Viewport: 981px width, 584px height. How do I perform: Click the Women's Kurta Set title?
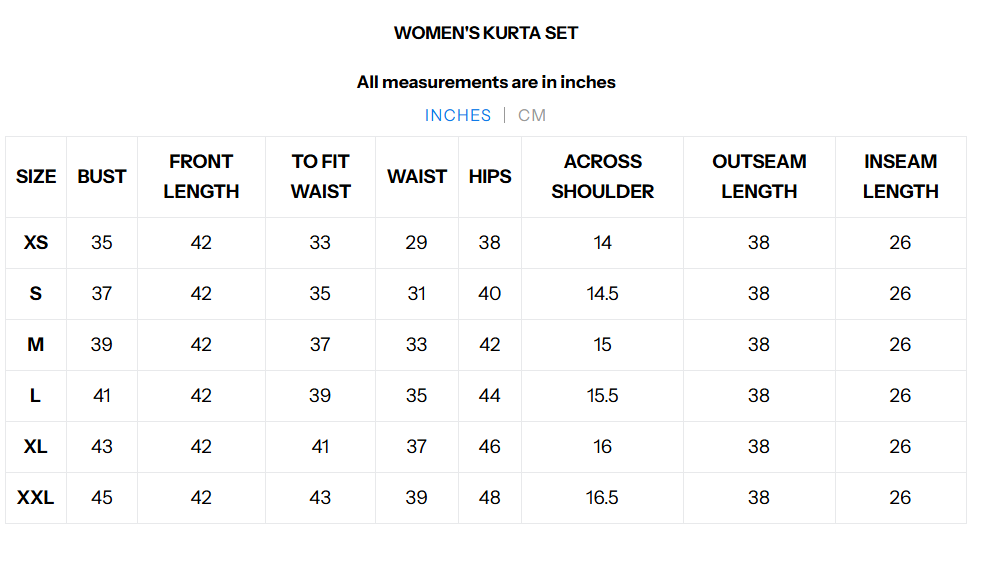coord(486,33)
